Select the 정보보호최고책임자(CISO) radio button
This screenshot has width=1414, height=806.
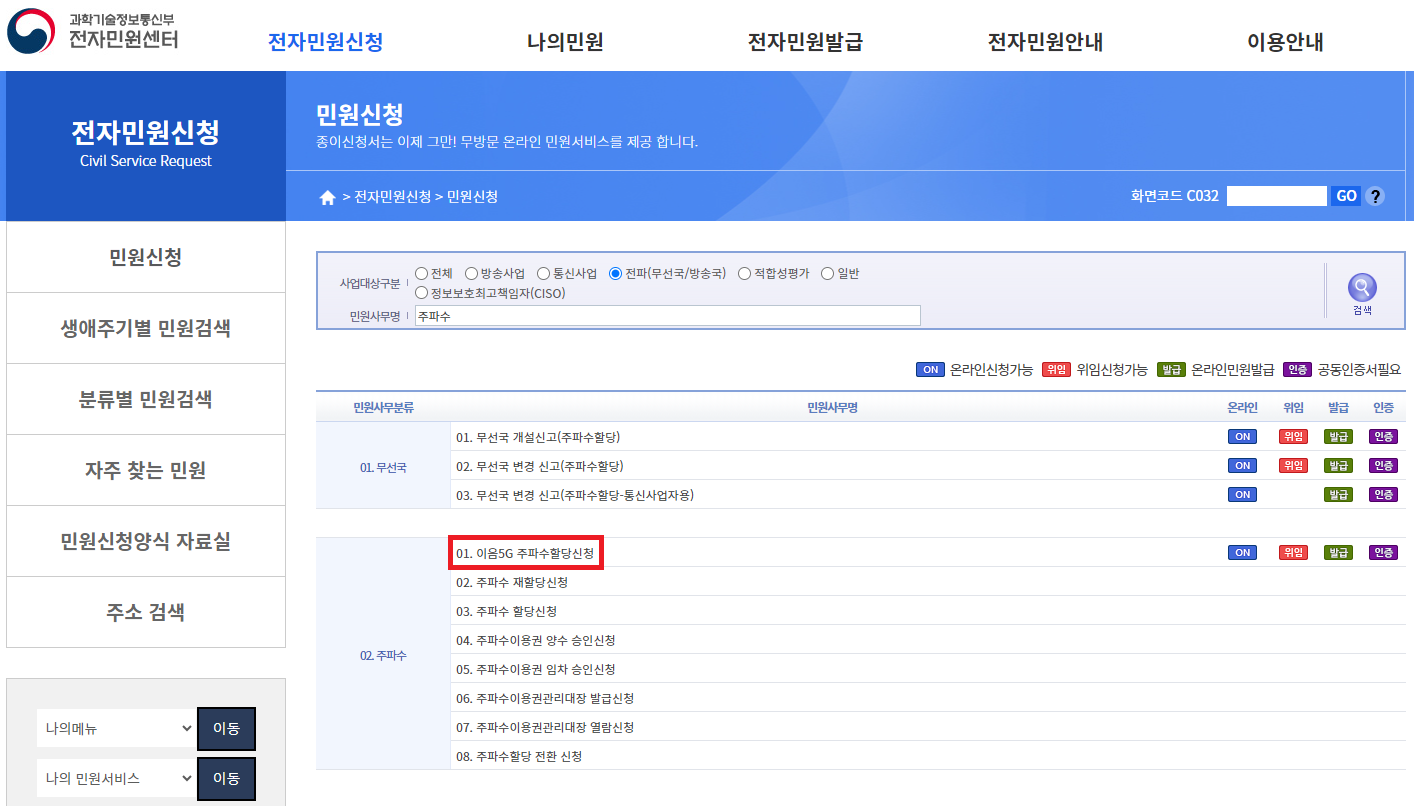pos(421,294)
